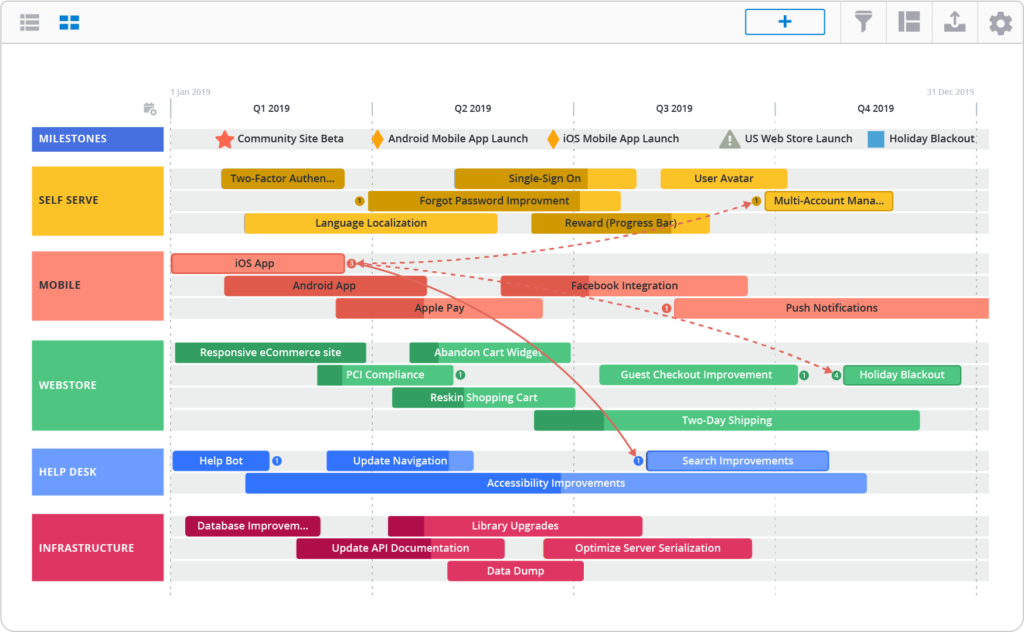Click the Holiday Blackout blue square milestone
The image size is (1024, 632).
(x=876, y=139)
